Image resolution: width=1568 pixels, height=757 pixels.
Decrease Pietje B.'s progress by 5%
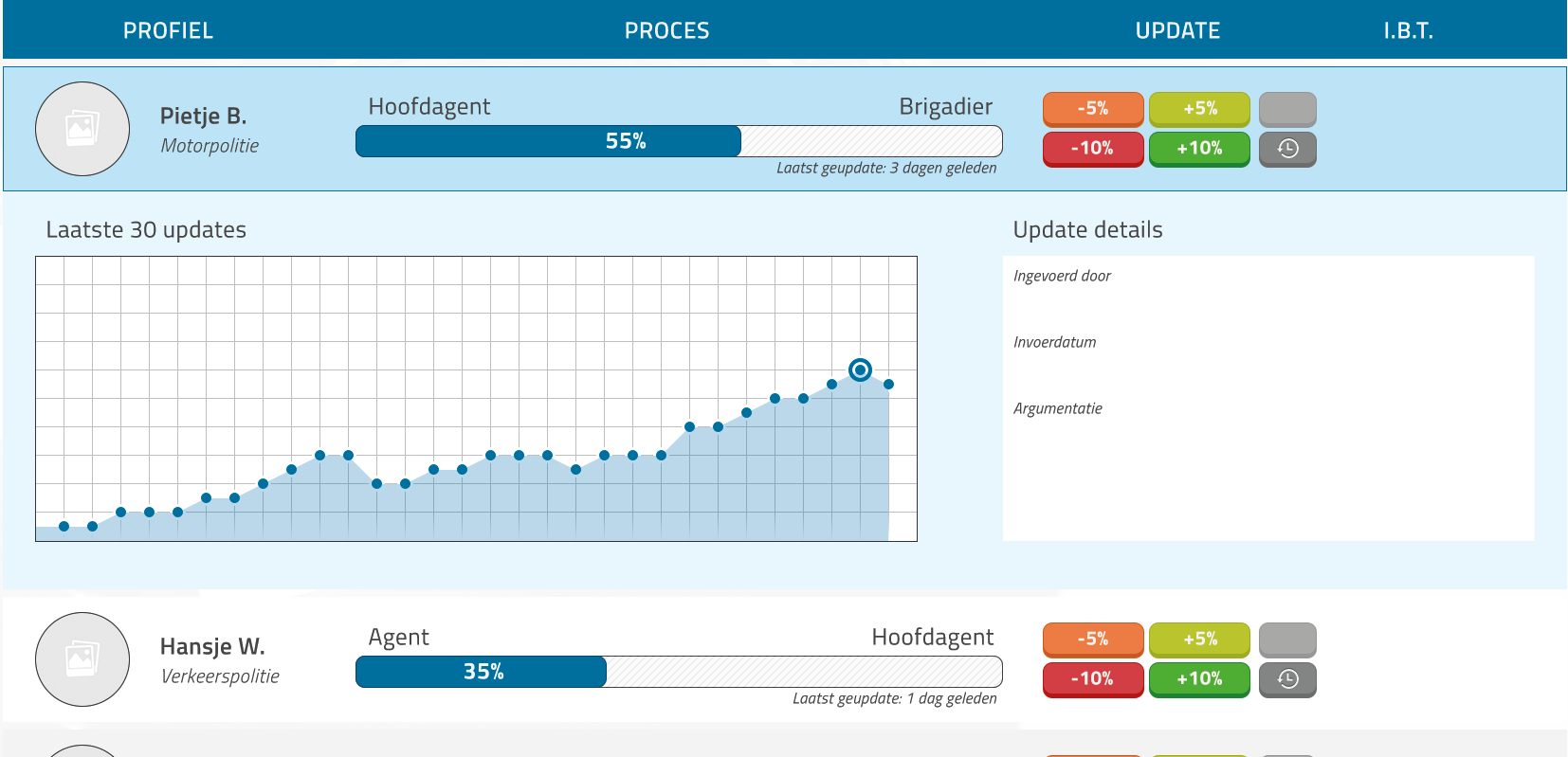(1092, 109)
